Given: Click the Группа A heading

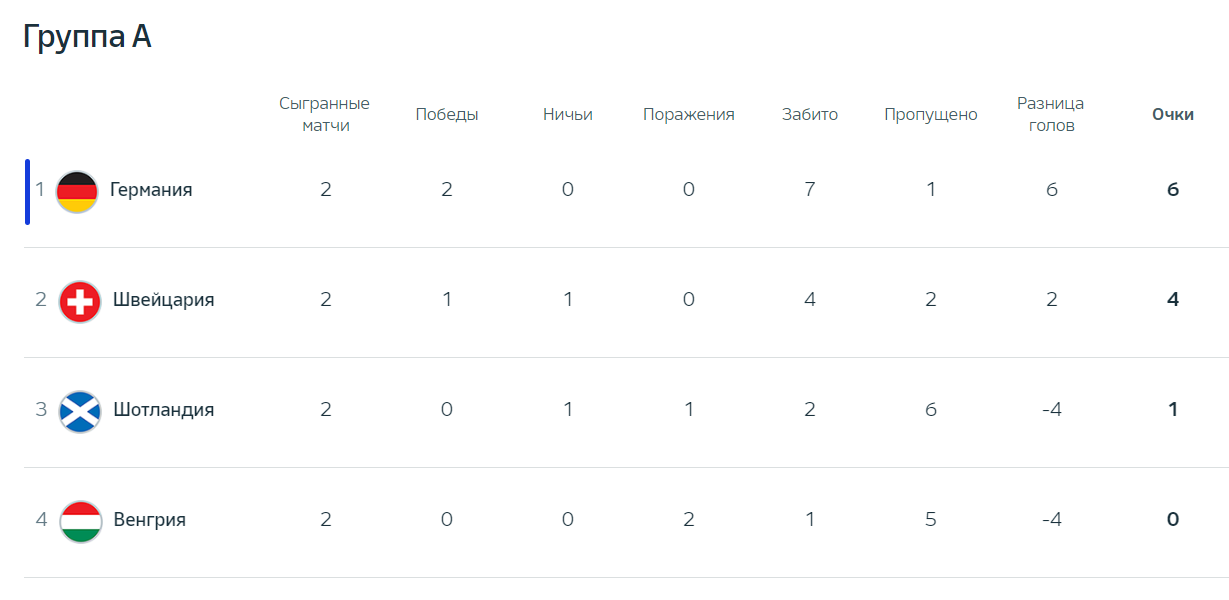Looking at the screenshot, I should [87, 37].
